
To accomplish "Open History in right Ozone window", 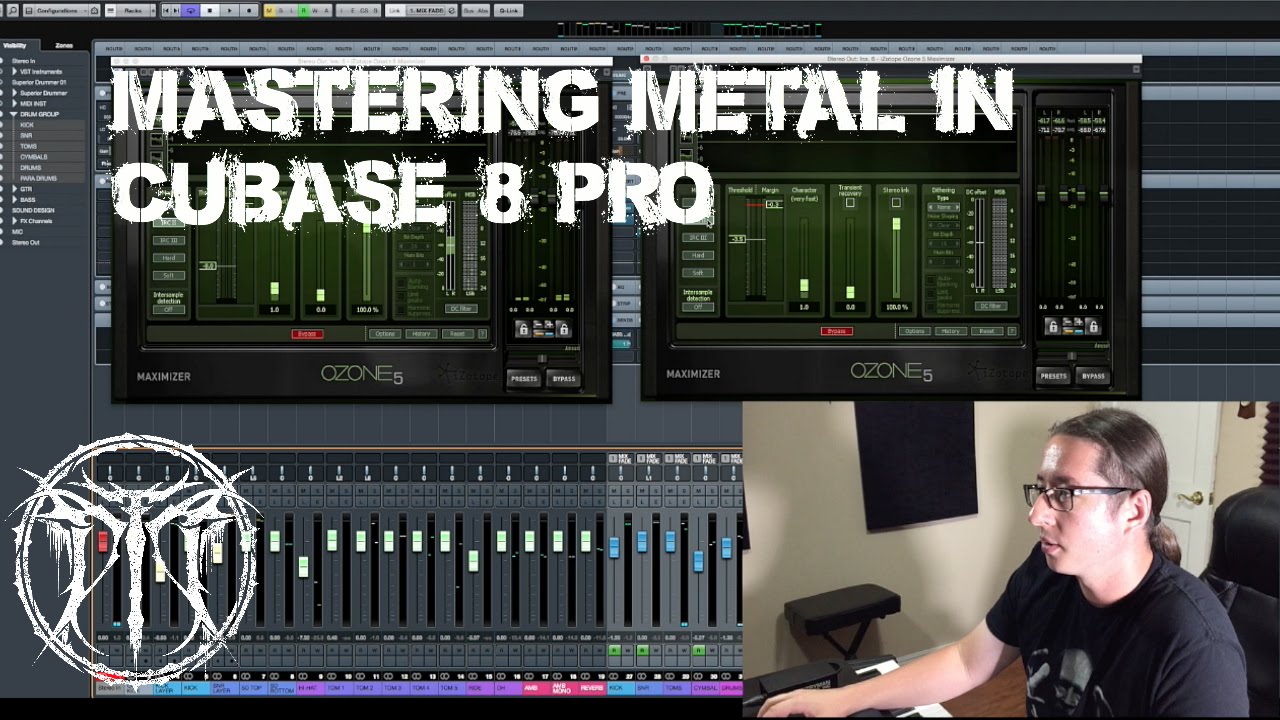I will coord(951,331).
